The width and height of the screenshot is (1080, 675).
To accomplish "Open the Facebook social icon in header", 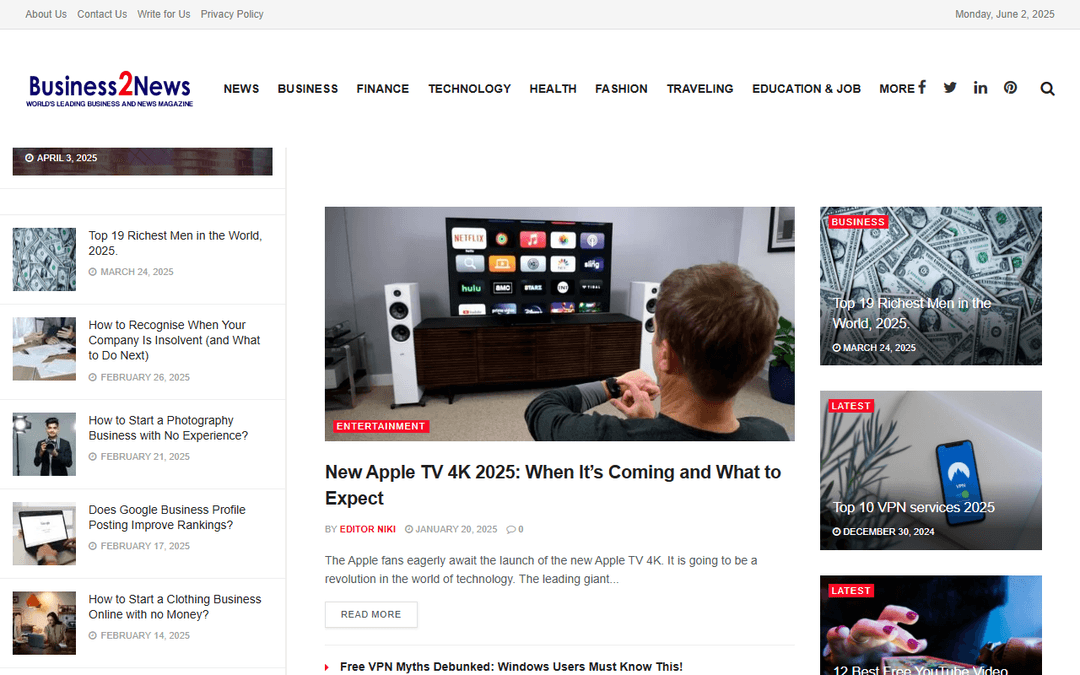I will coord(922,87).
